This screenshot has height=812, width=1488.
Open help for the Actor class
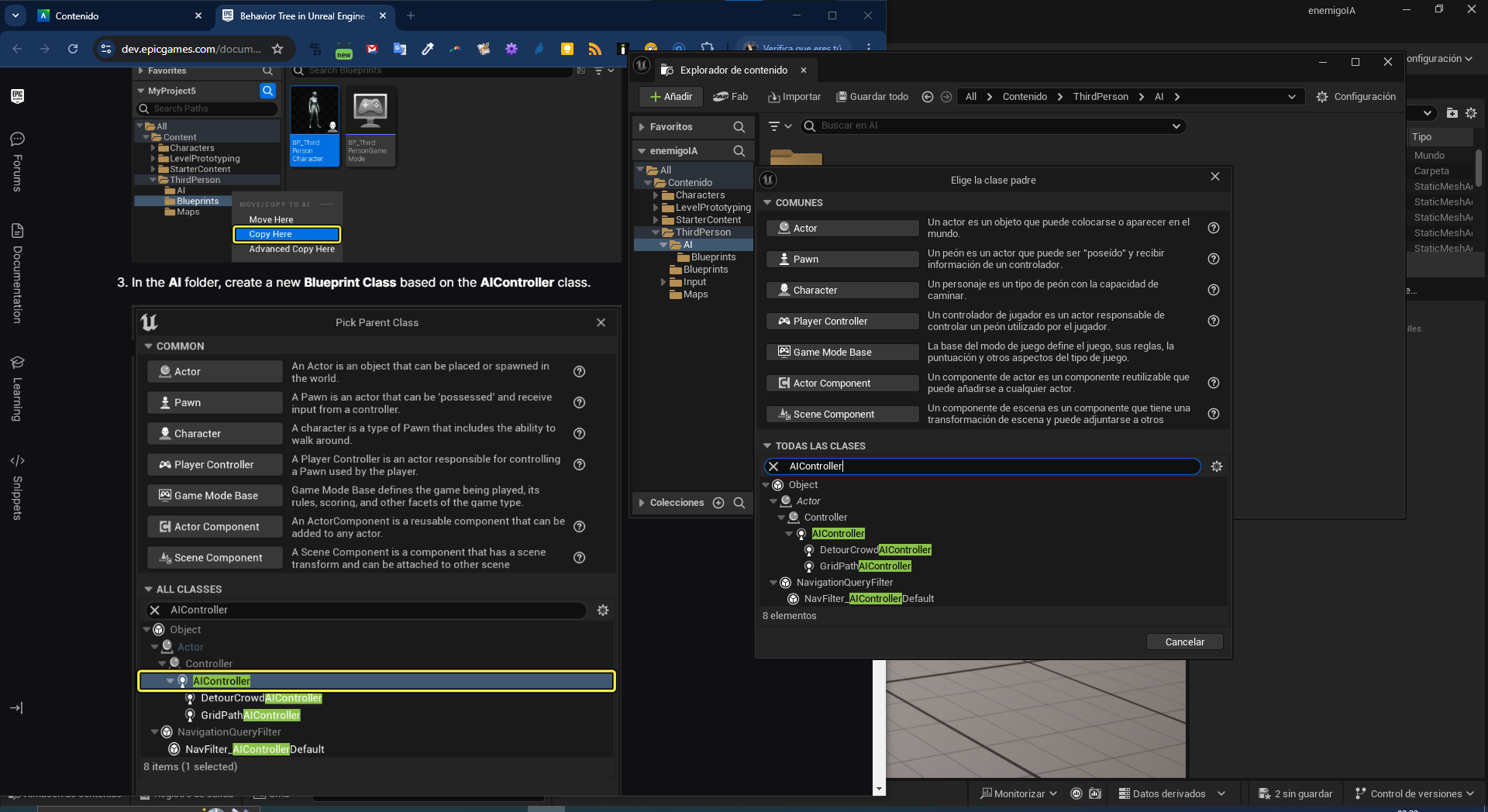[x=1214, y=228]
